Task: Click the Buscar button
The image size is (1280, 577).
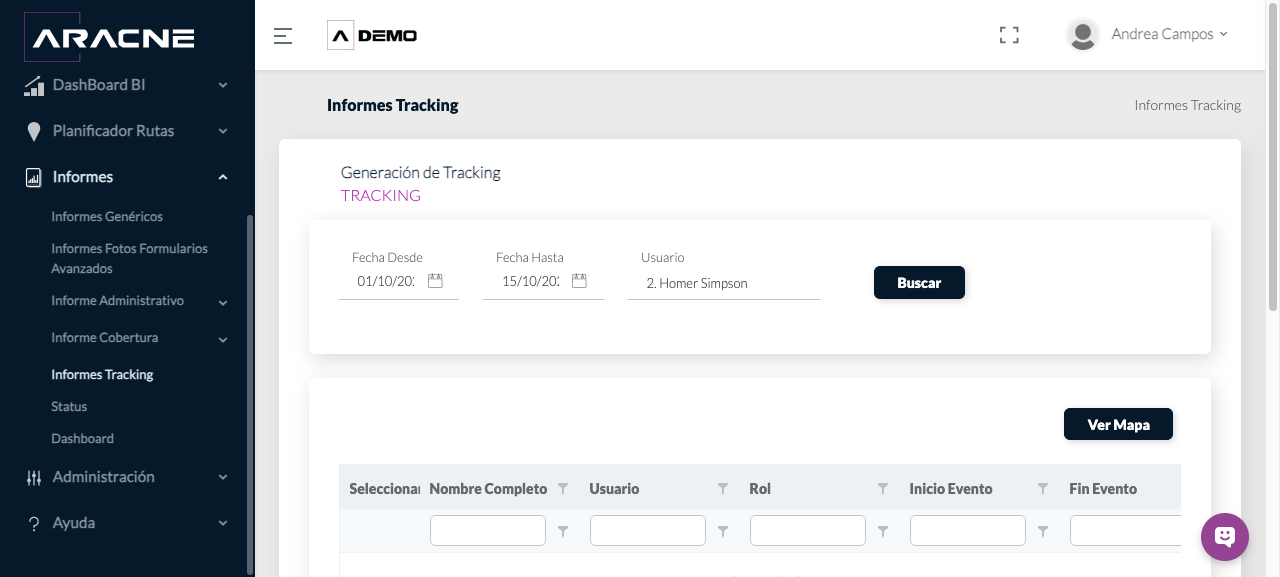Action: (919, 283)
